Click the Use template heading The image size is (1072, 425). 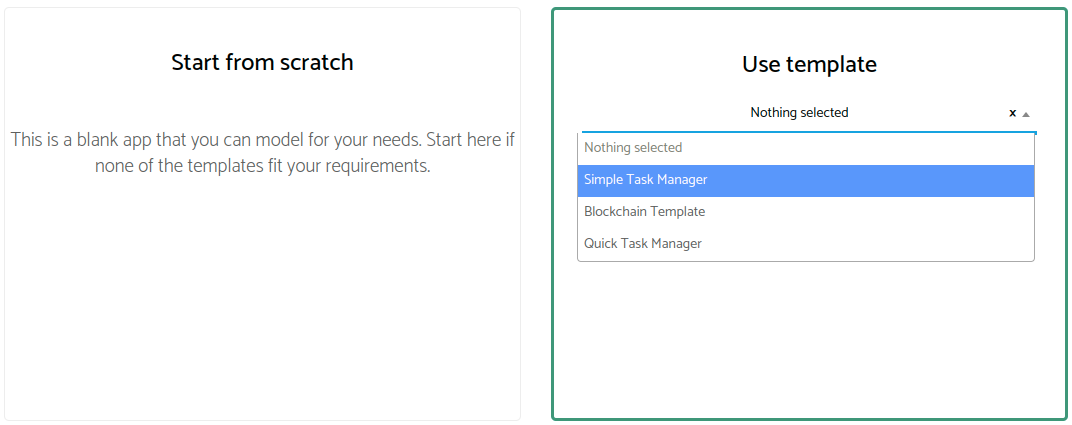tap(809, 64)
